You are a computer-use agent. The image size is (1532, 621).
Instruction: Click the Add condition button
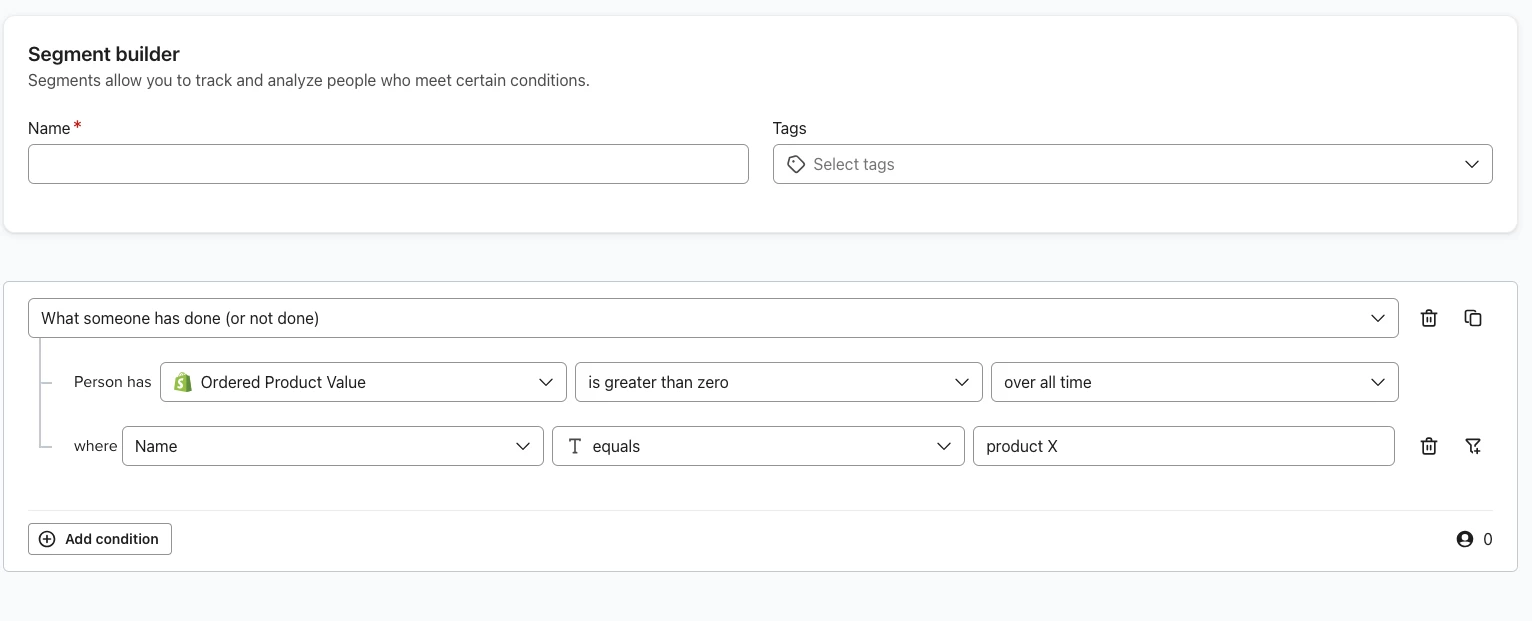pyautogui.click(x=100, y=539)
